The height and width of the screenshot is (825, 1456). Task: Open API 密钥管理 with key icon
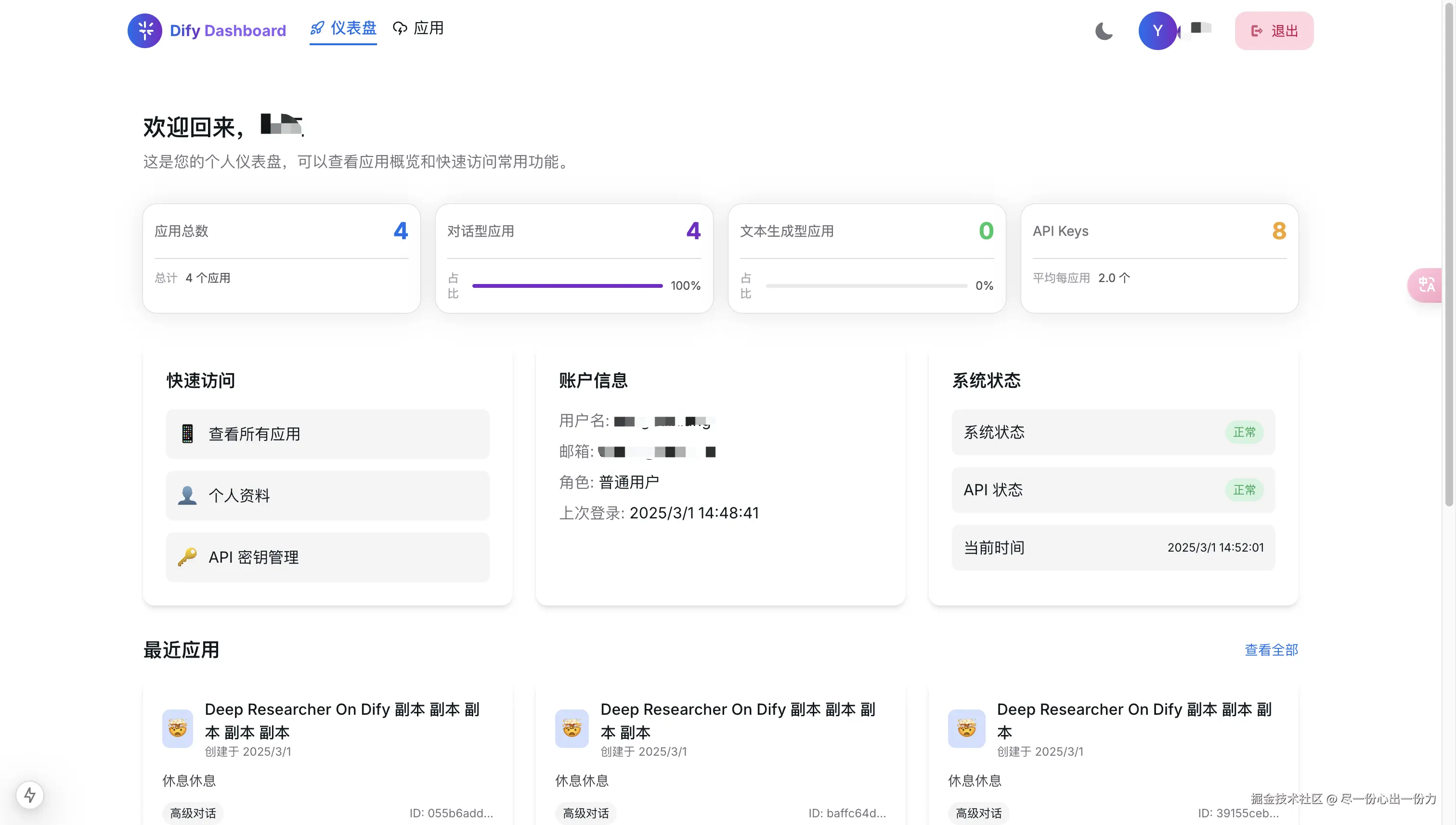327,557
